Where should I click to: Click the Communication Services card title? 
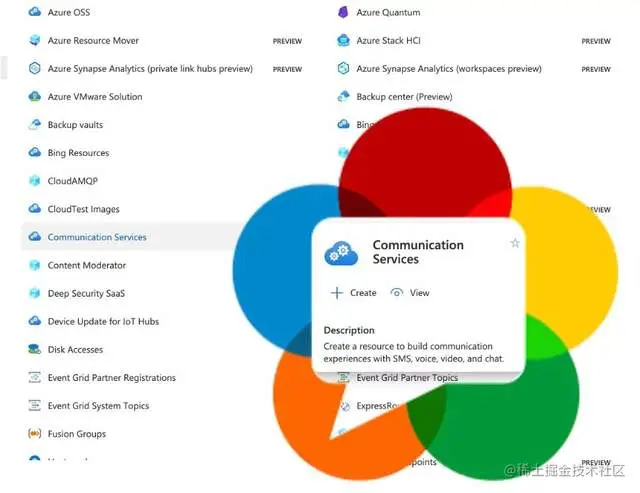click(418, 252)
